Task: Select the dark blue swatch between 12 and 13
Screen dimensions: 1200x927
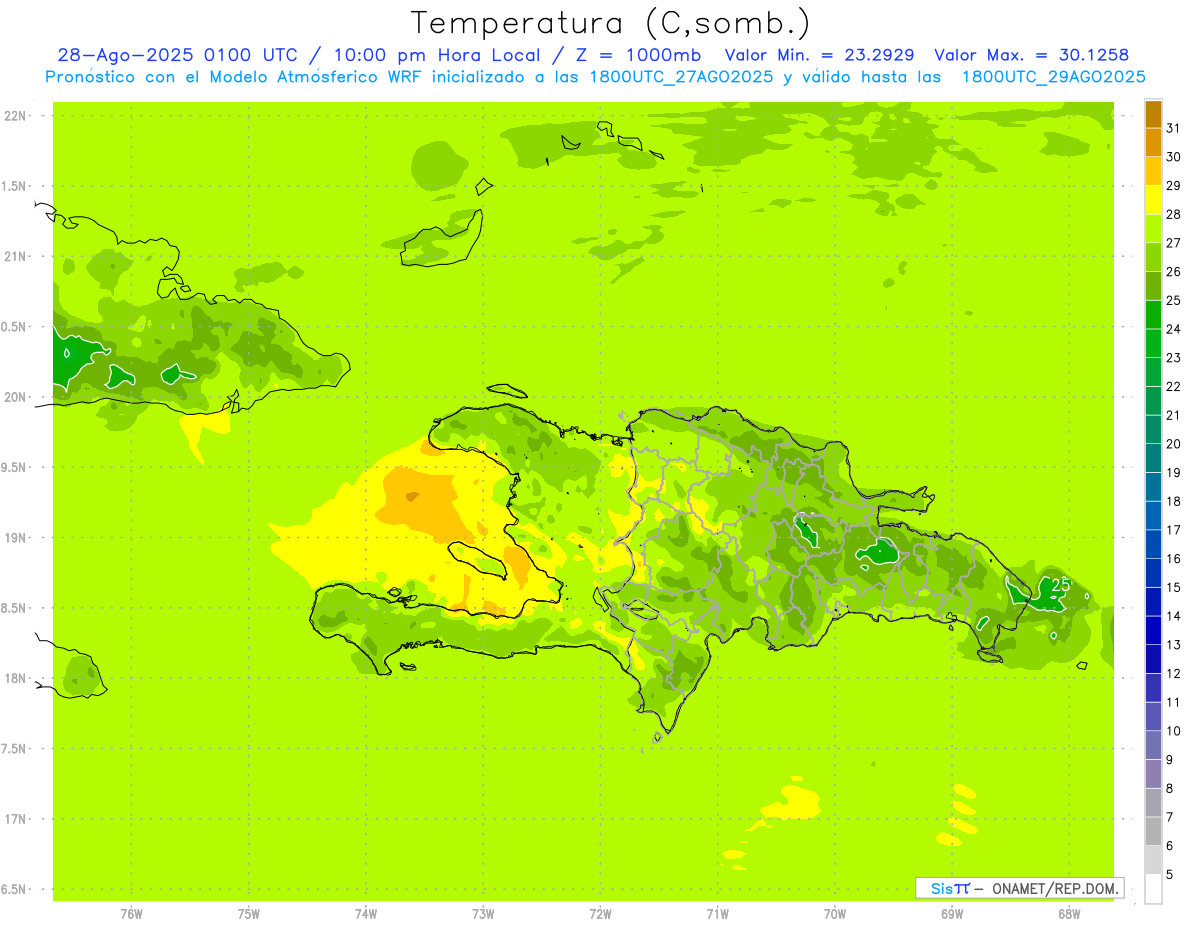Action: coord(1153,659)
